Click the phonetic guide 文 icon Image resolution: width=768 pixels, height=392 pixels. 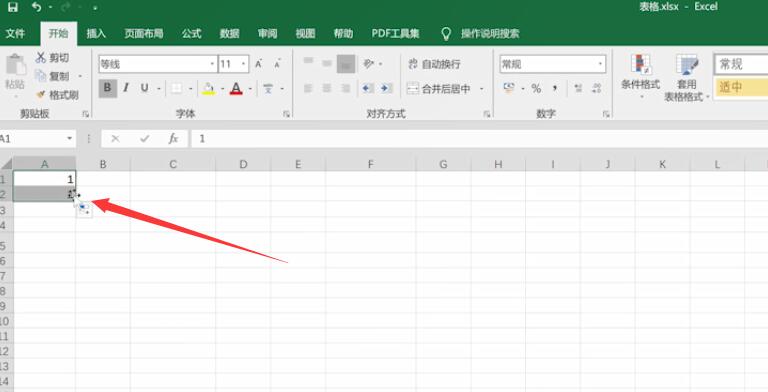(x=268, y=89)
